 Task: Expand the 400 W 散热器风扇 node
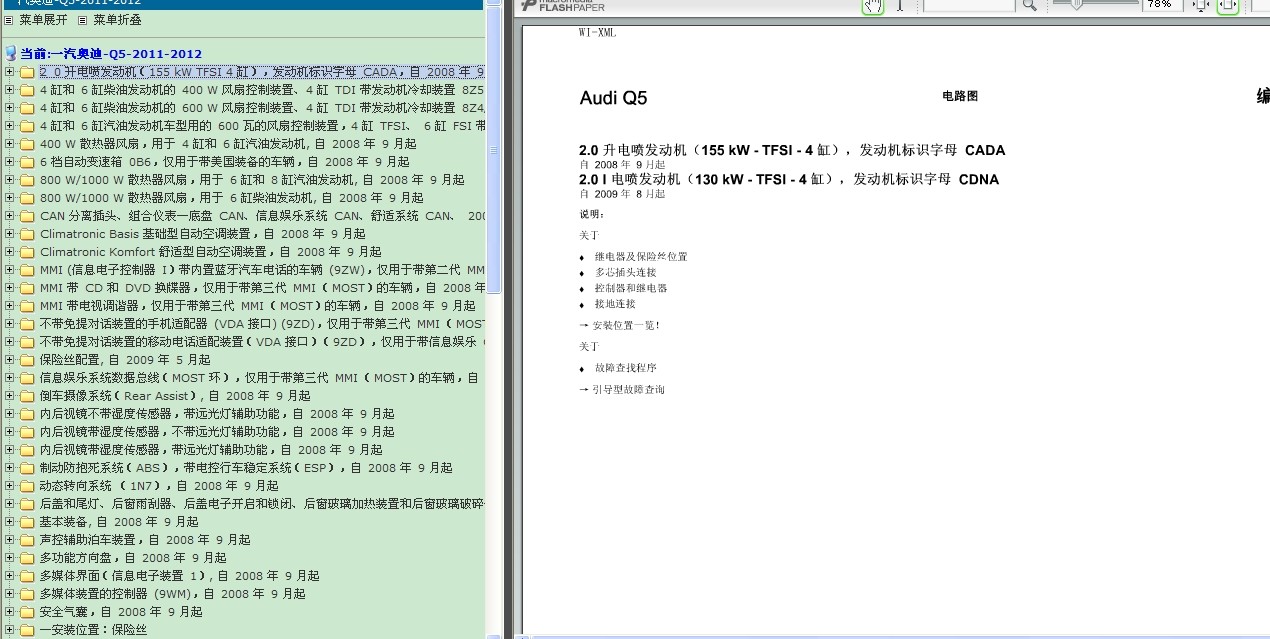pos(9,144)
